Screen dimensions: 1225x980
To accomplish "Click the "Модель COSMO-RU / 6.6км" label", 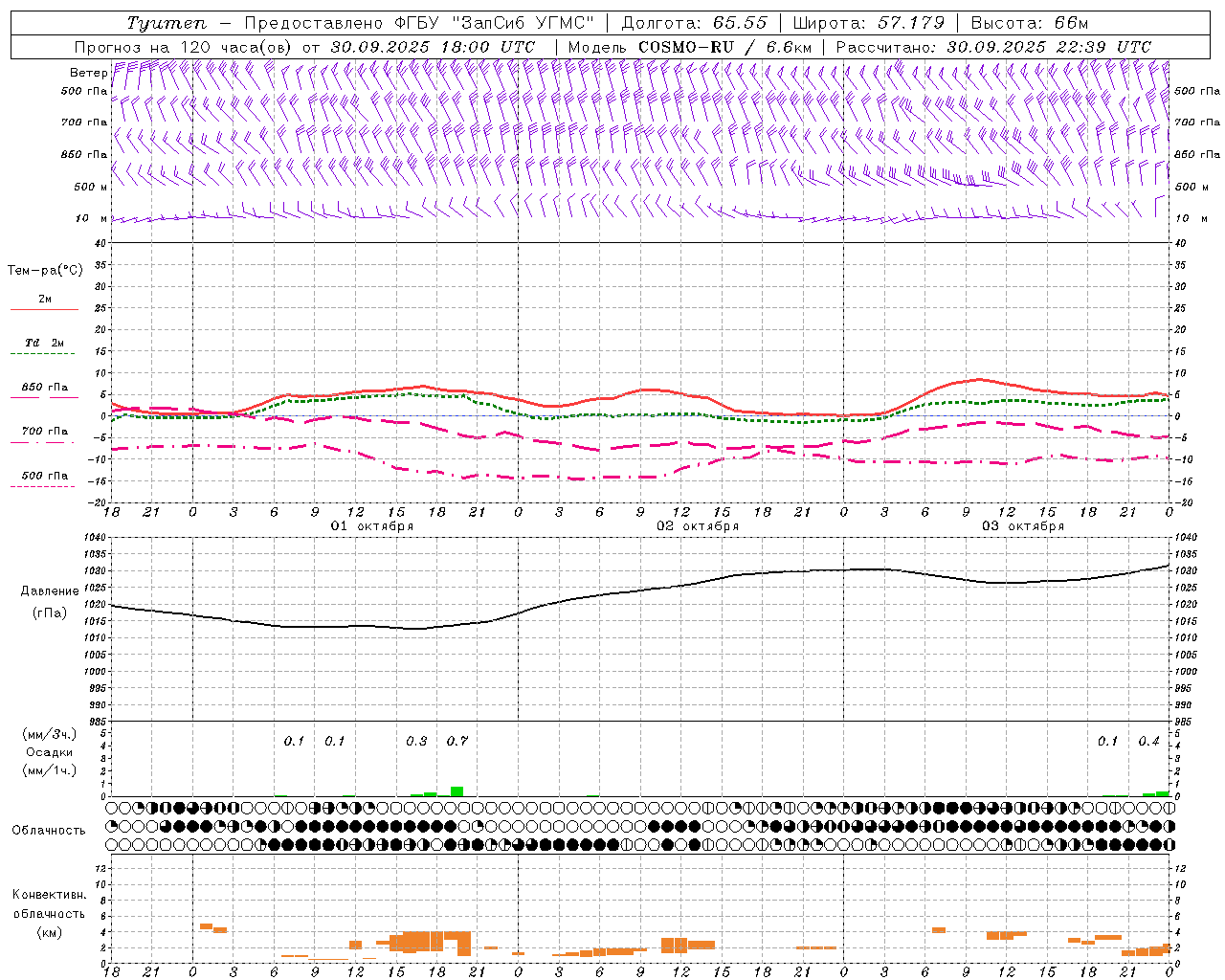I will pos(690,47).
